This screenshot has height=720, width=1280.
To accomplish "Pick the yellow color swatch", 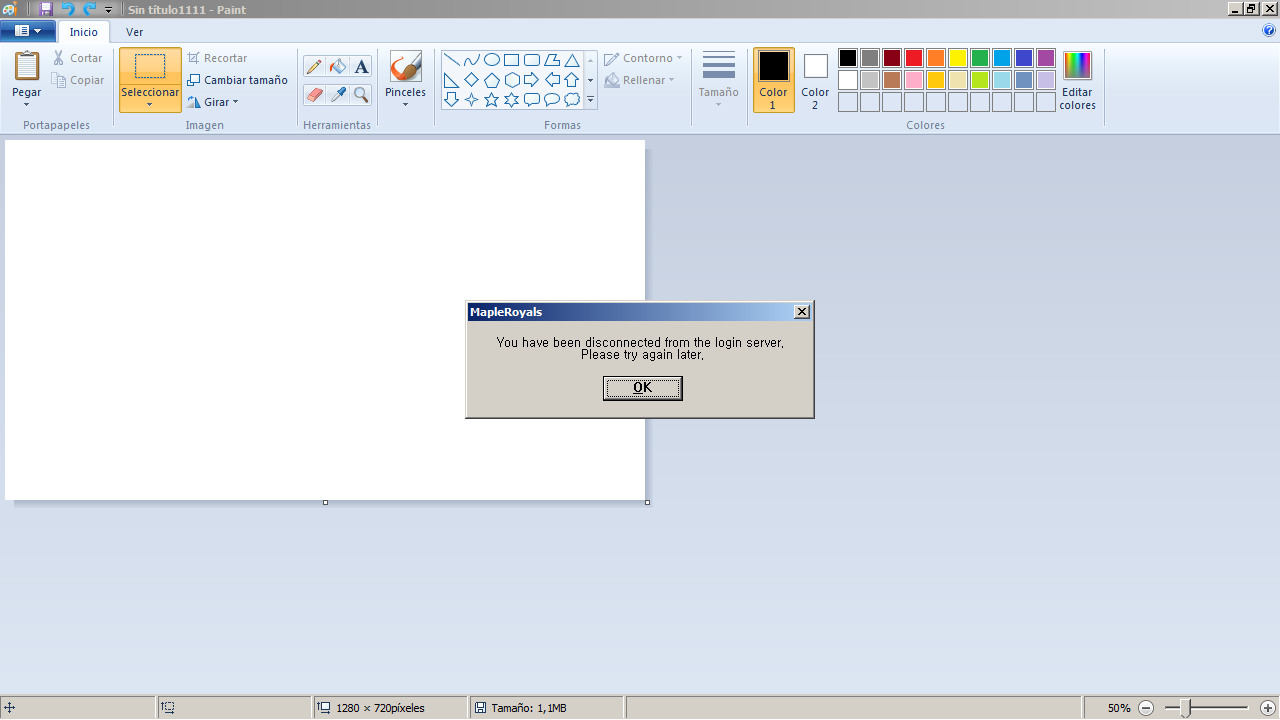I will [x=958, y=58].
